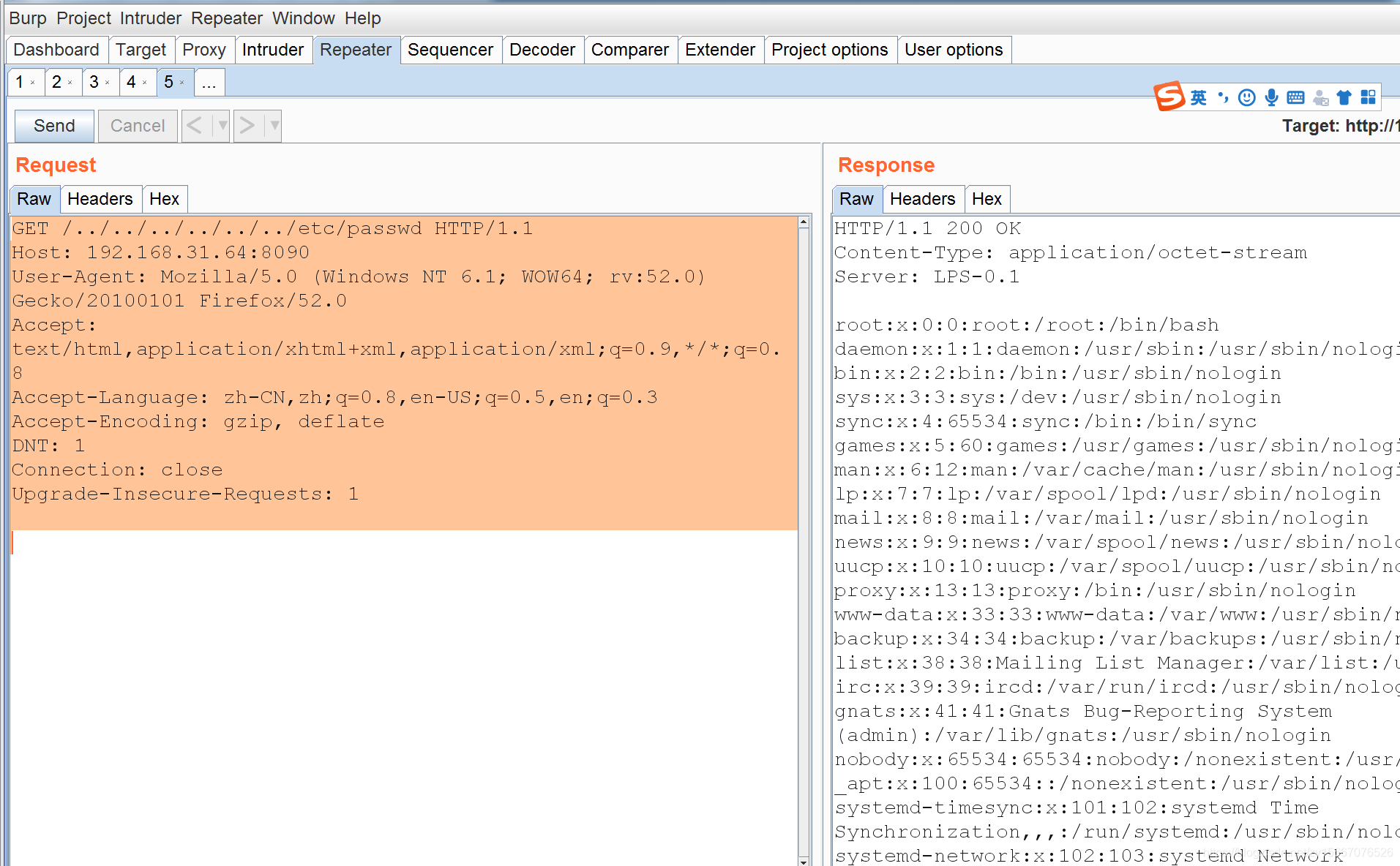This screenshot has height=866, width=1400.
Task: Click the root:x:0:0 passwd entry in the response
Action: pyautogui.click(x=1027, y=325)
